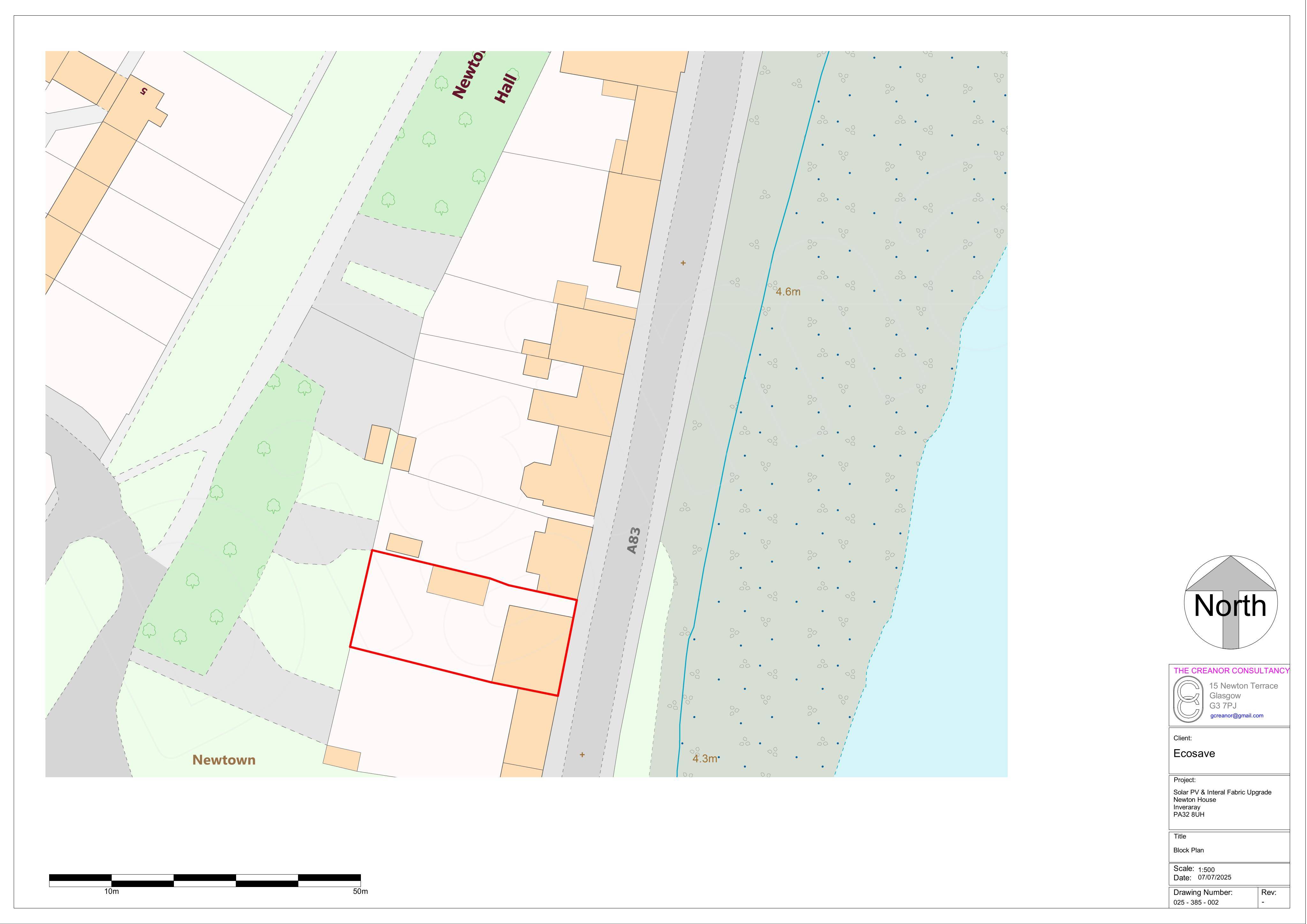The width and height of the screenshot is (1307, 924).
Task: Click the gcreanor@gmail.com email address
Action: pos(1236,716)
